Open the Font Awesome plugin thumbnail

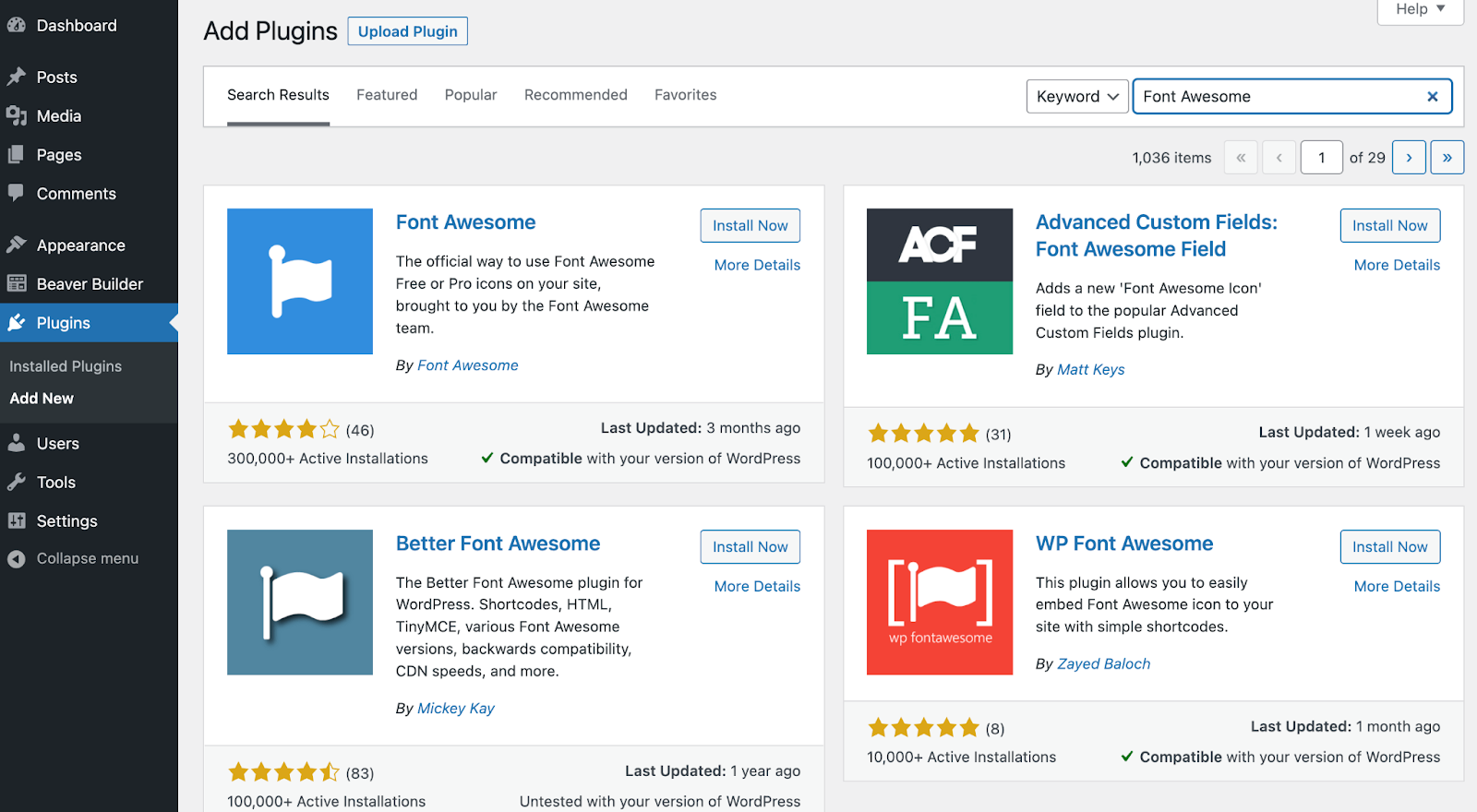[300, 281]
